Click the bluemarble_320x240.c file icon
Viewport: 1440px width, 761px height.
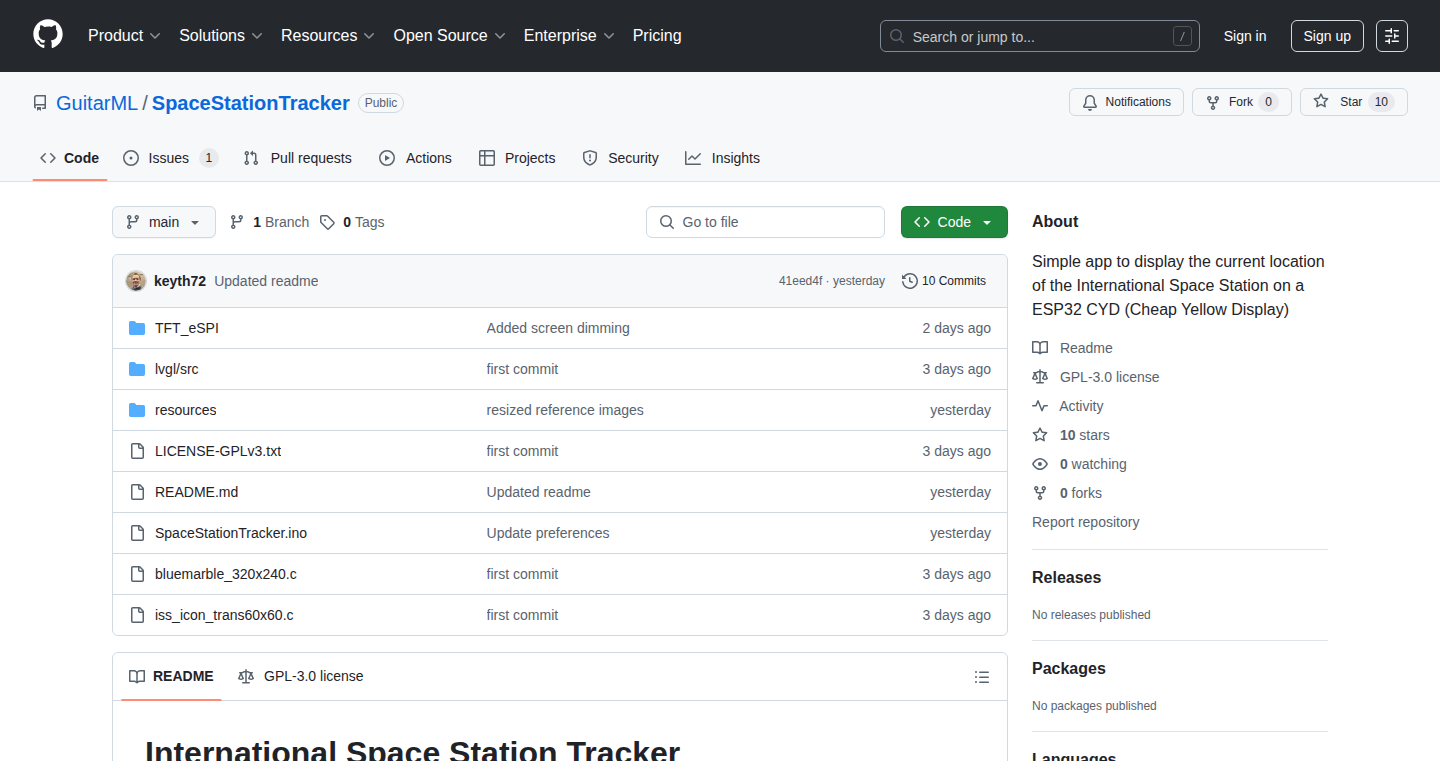137,574
